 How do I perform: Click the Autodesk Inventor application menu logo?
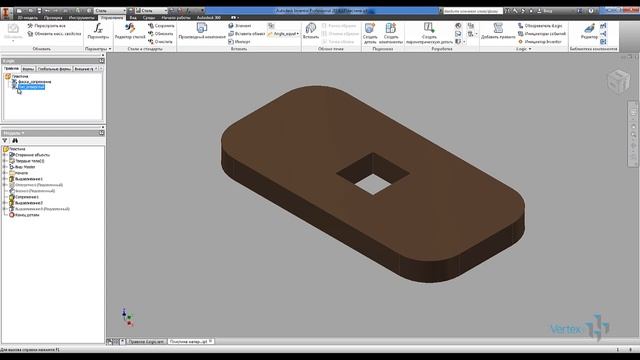pos(6,13)
